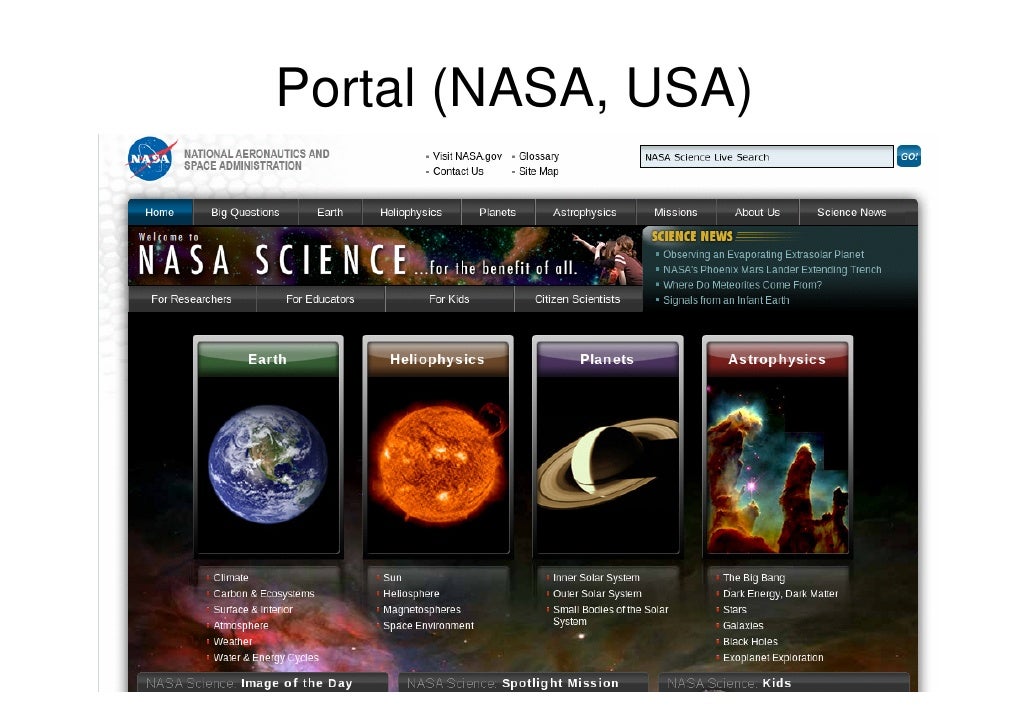The width and height of the screenshot is (1030, 728).
Task: Open the Science News menu item
Action: pyautogui.click(x=851, y=212)
